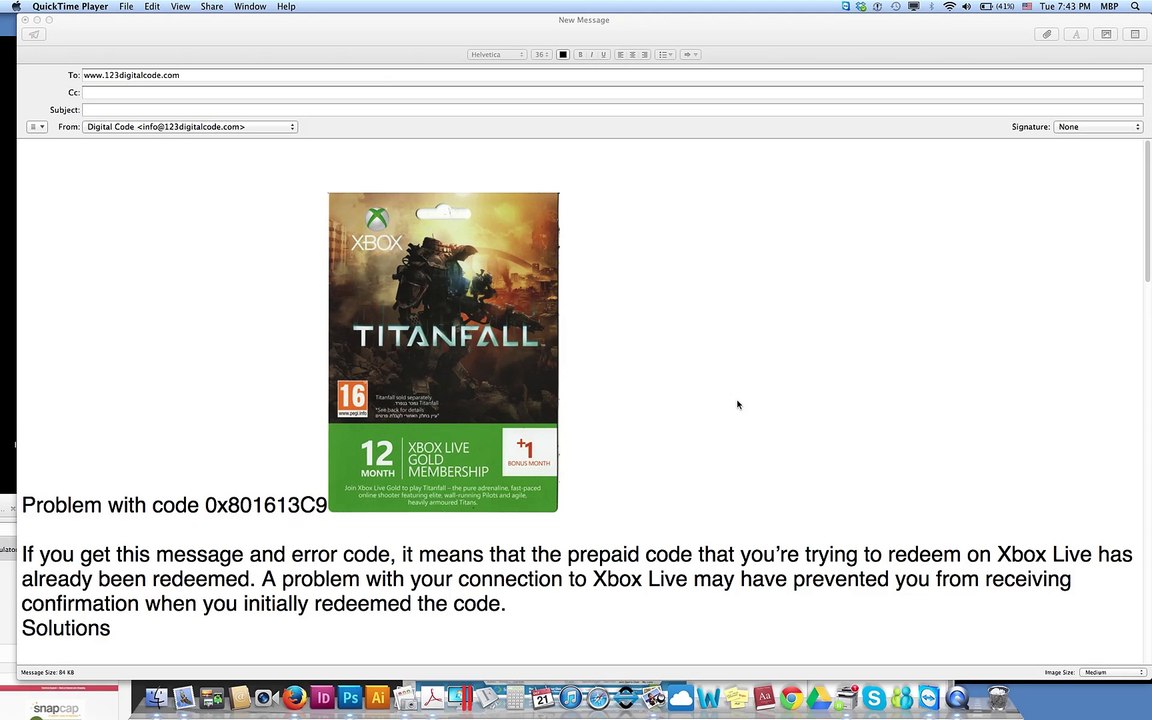Toggle underline formatting
The width and height of the screenshot is (1152, 720).
(x=603, y=54)
